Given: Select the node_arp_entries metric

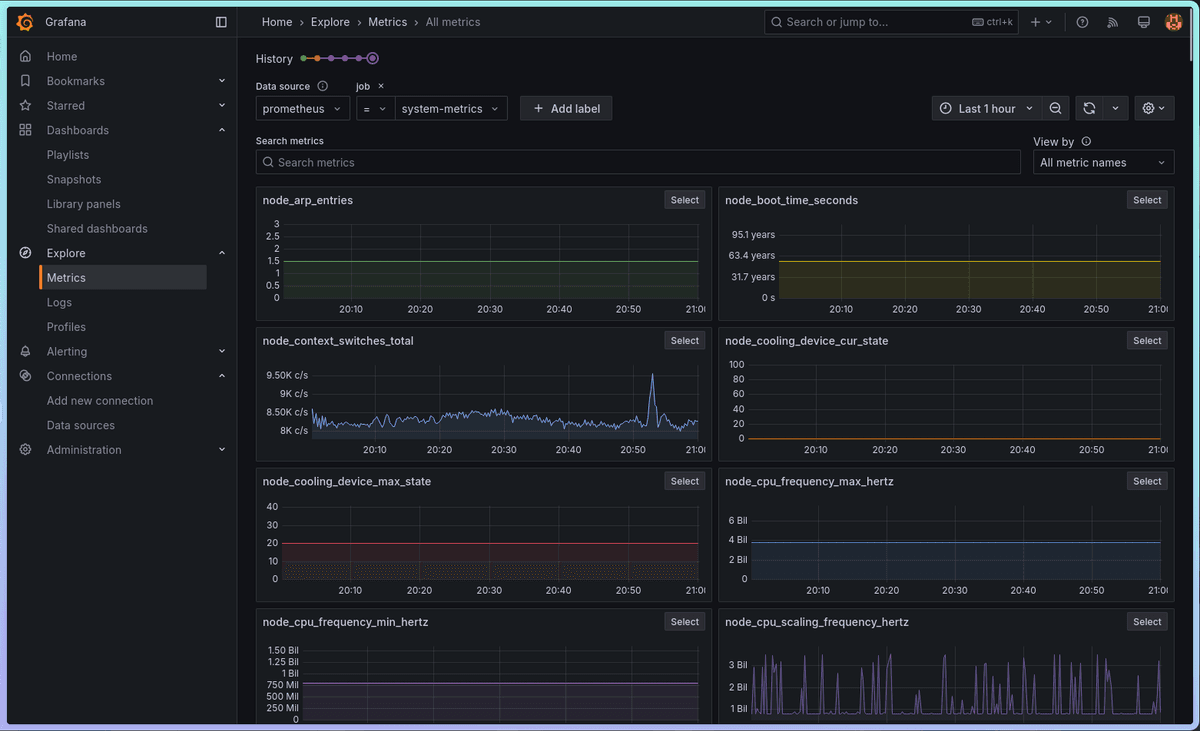Looking at the screenshot, I should [x=685, y=200].
